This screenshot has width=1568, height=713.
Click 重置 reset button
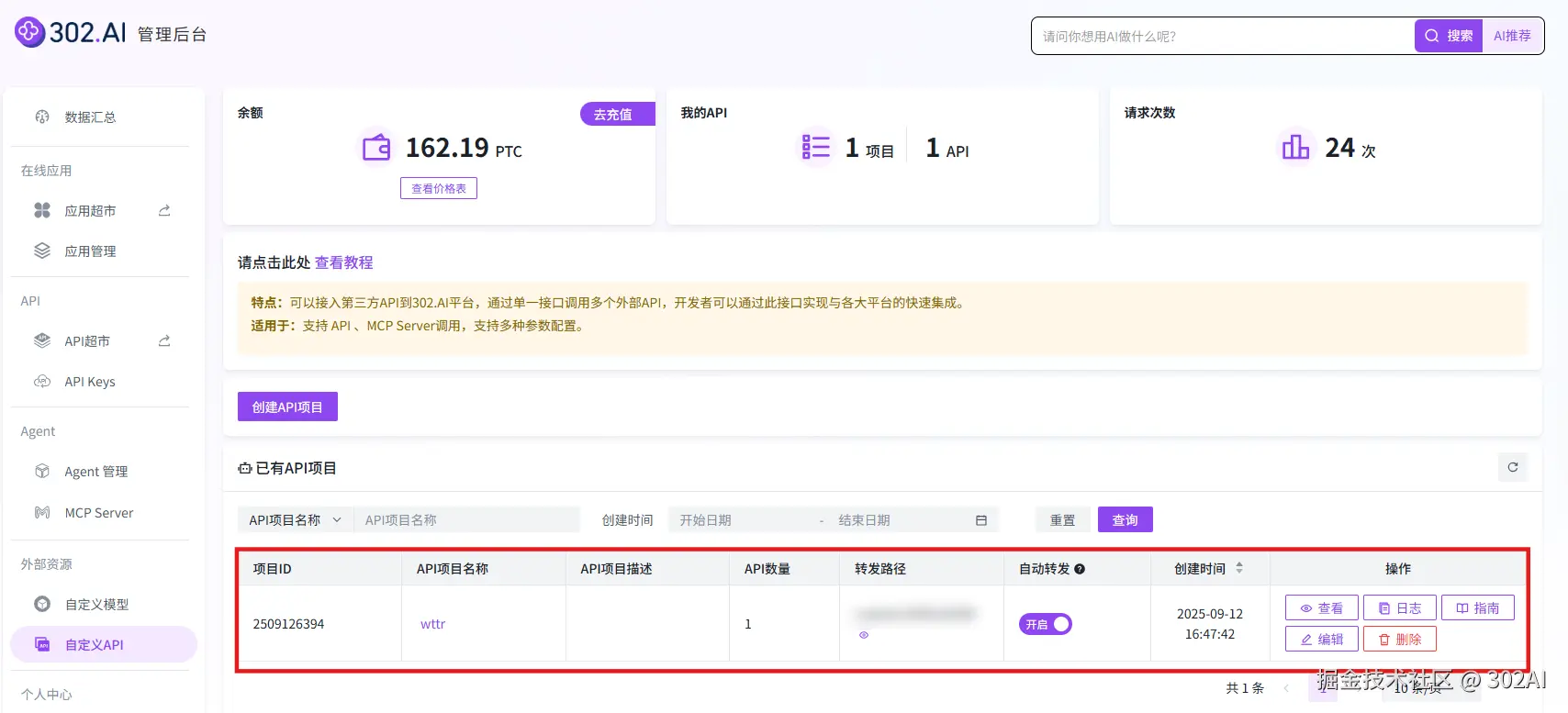[1063, 519]
